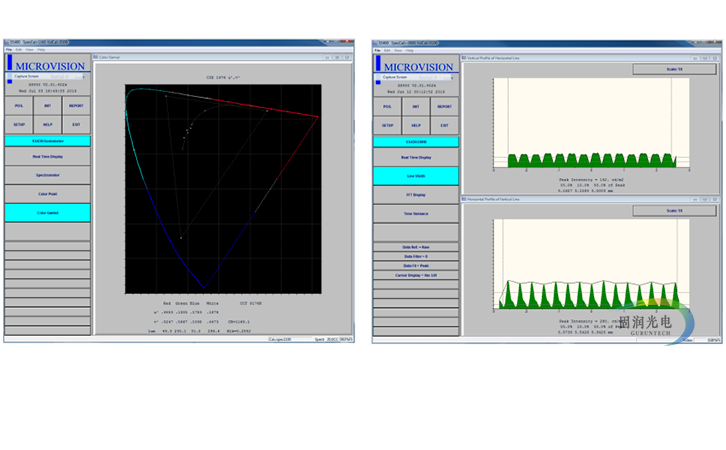Click CCT value text below gamut chart
726x450 pixels.
pyautogui.click(x=250, y=303)
